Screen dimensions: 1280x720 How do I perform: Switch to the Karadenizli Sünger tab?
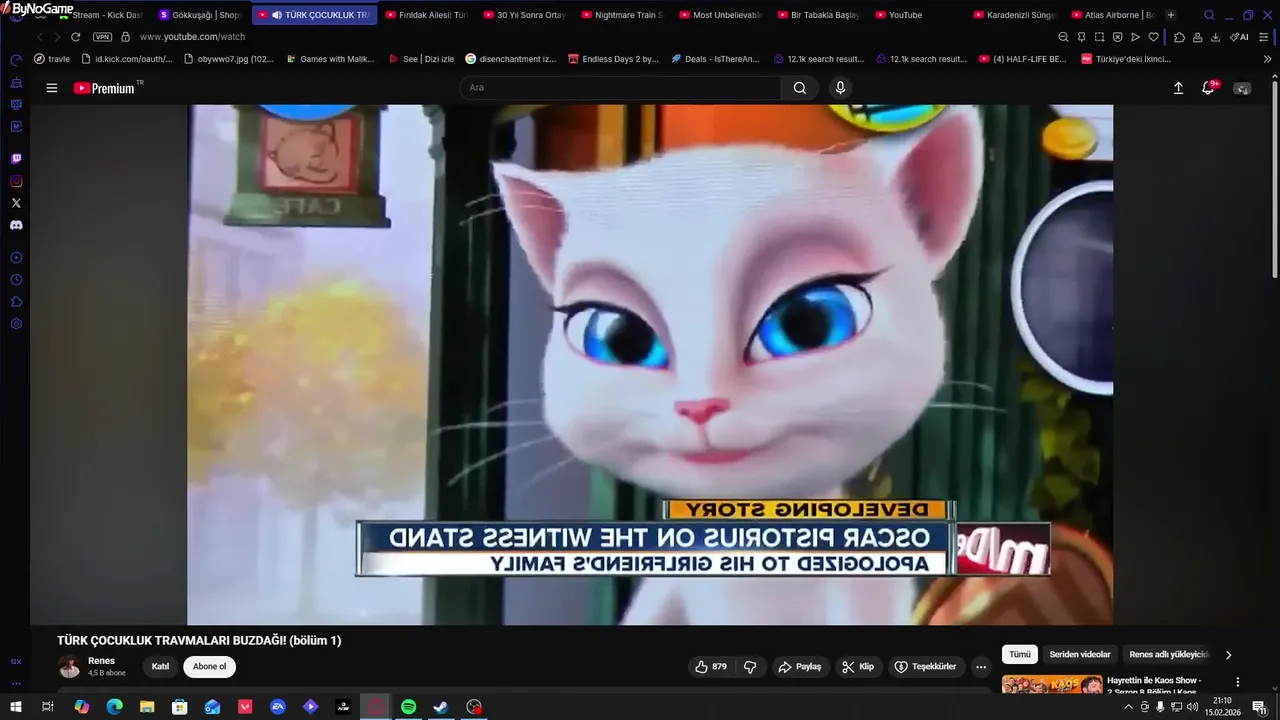(1013, 15)
